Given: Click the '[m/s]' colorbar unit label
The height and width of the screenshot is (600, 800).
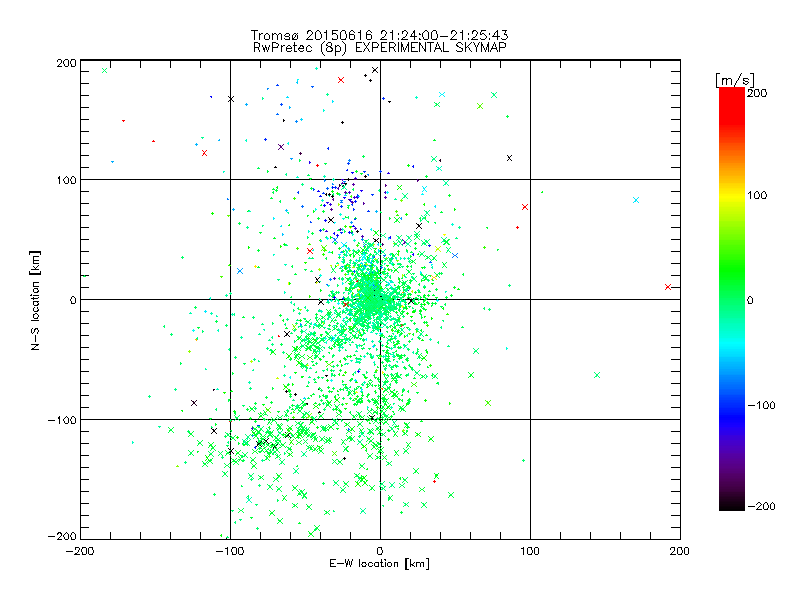Looking at the screenshot, I should click(x=735, y=80).
